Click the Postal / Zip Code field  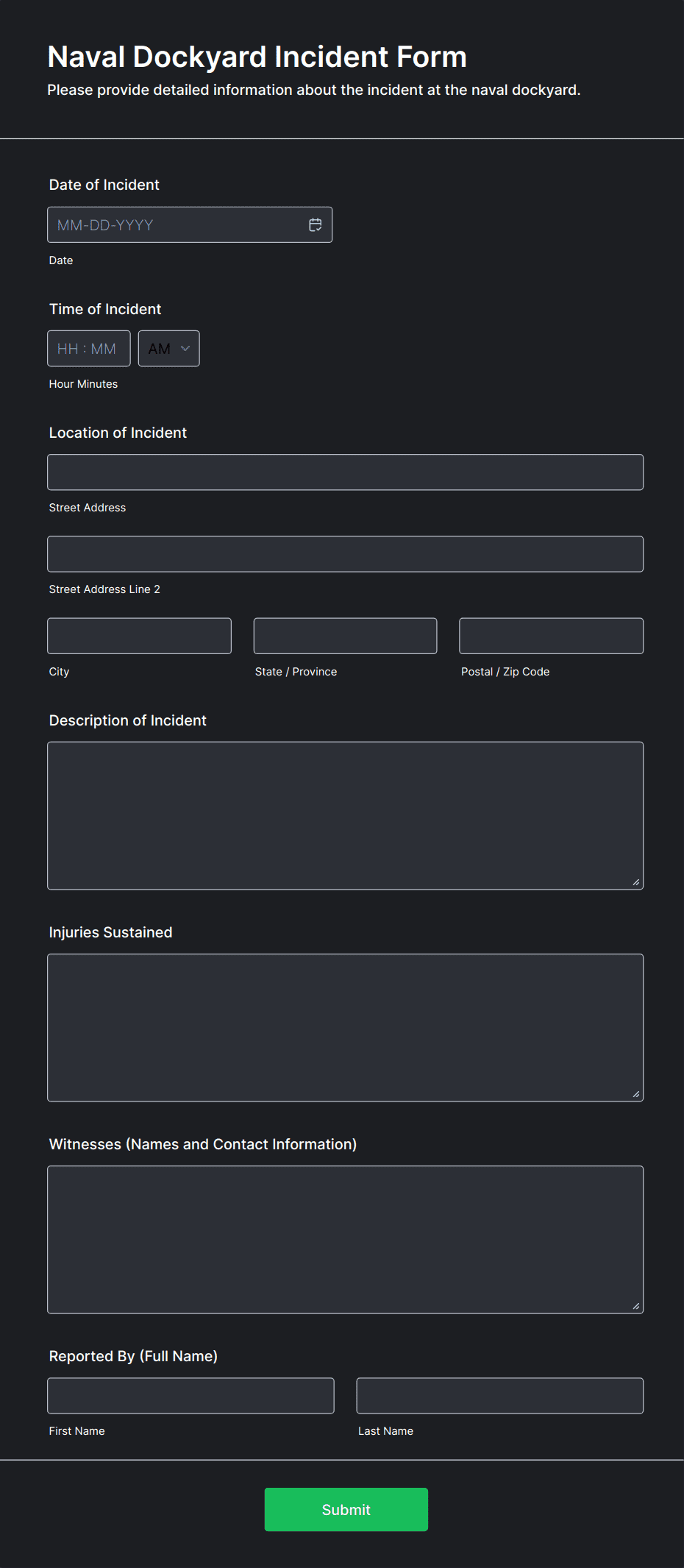pyautogui.click(x=551, y=636)
